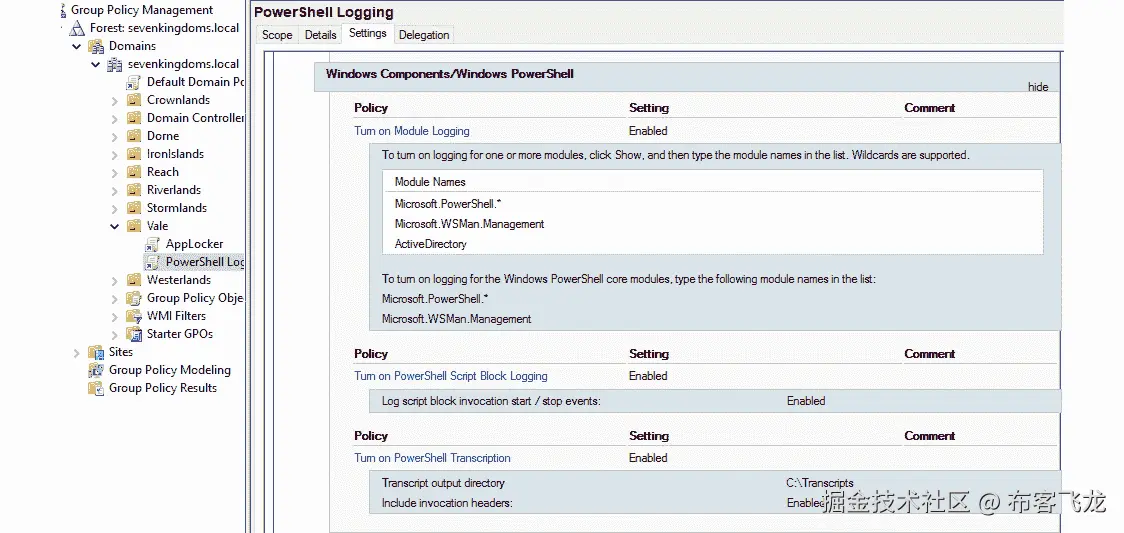The height and width of the screenshot is (533, 1124).
Task: Expand the Reach OU
Action: [115, 173]
